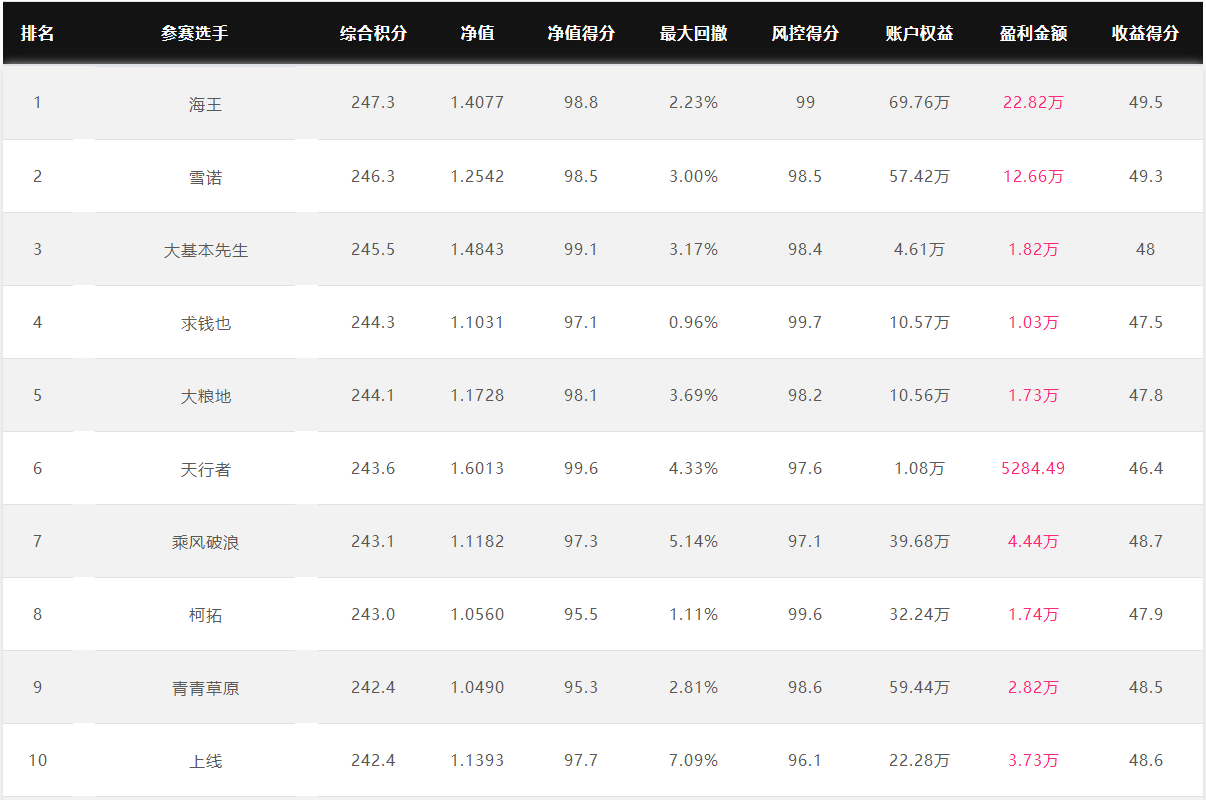Image resolution: width=1206 pixels, height=800 pixels.
Task: Click profit amount 22.82万
Action: [1033, 103]
